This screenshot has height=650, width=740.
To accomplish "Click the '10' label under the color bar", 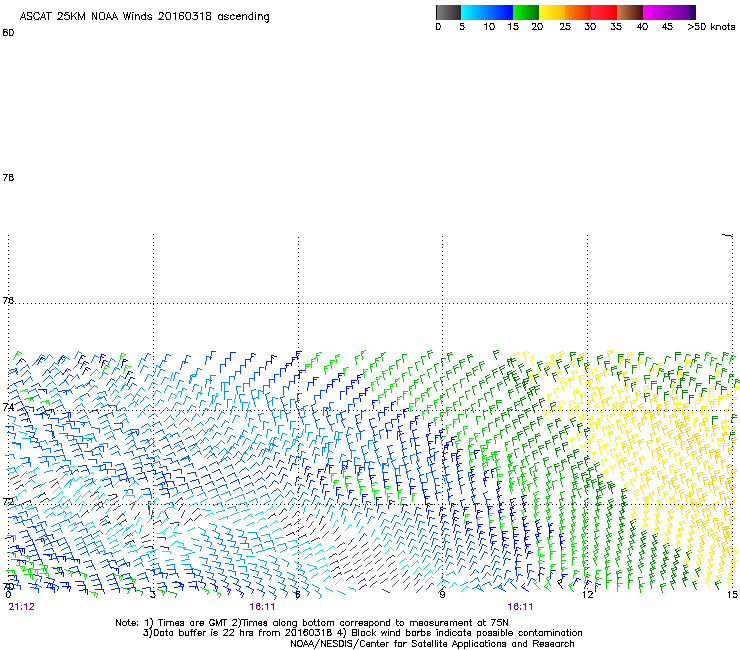I will tap(489, 27).
